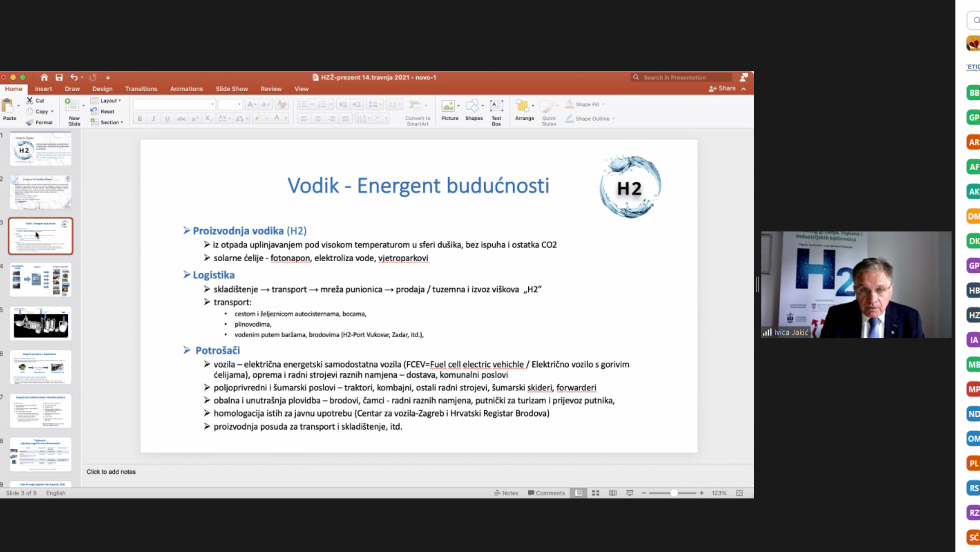Click Convert to SmartArt

click(x=417, y=113)
